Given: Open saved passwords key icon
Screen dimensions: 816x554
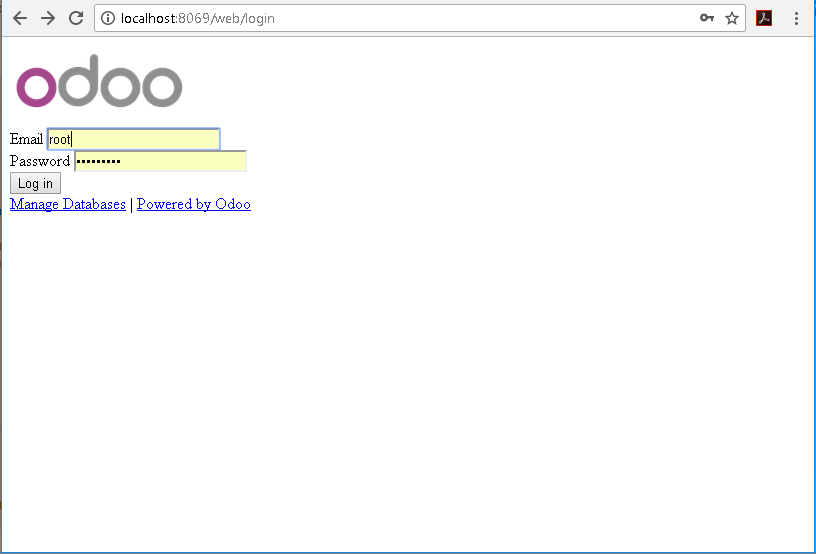Looking at the screenshot, I should pyautogui.click(x=706, y=18).
